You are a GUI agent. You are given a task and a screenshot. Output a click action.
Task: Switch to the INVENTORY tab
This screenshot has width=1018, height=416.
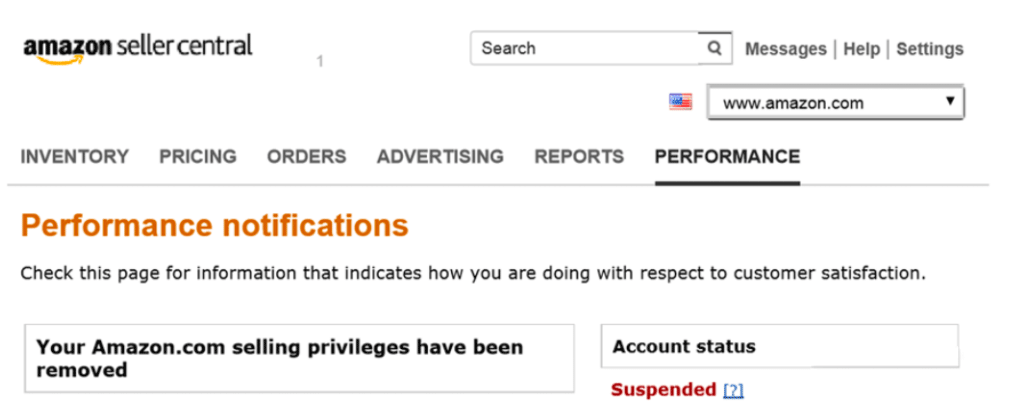pos(75,156)
